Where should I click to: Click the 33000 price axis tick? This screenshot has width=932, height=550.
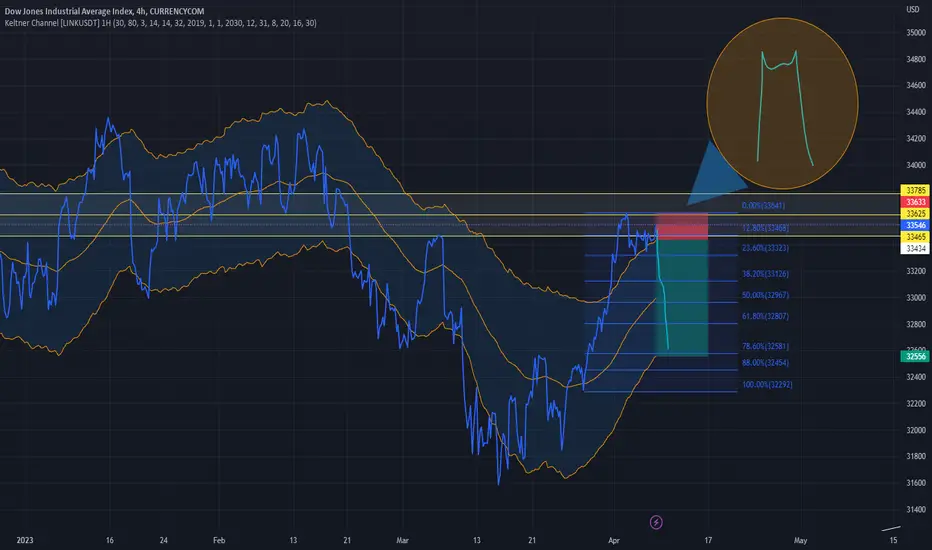915,298
